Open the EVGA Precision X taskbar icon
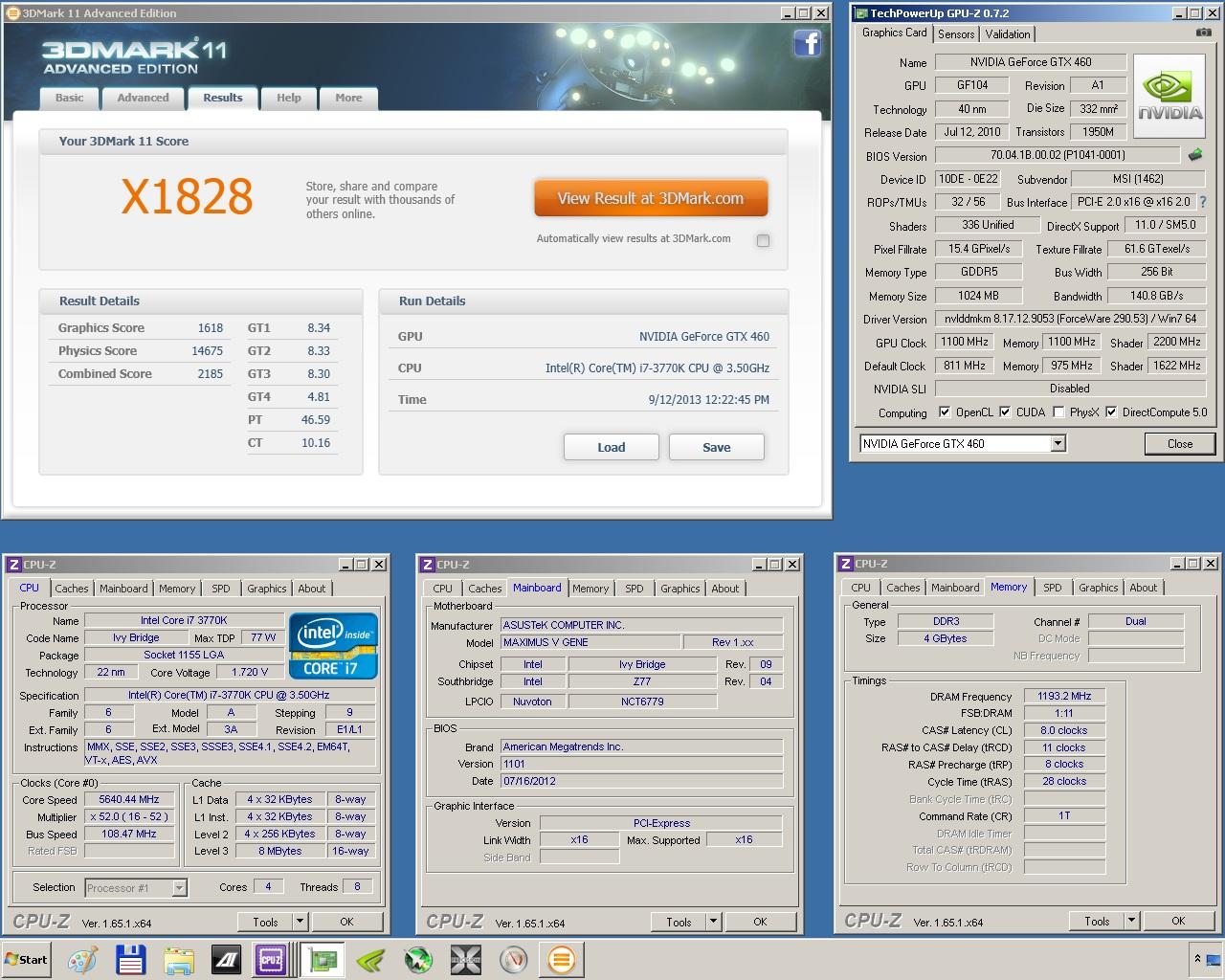Screen dimensions: 1225x980 coord(465,960)
